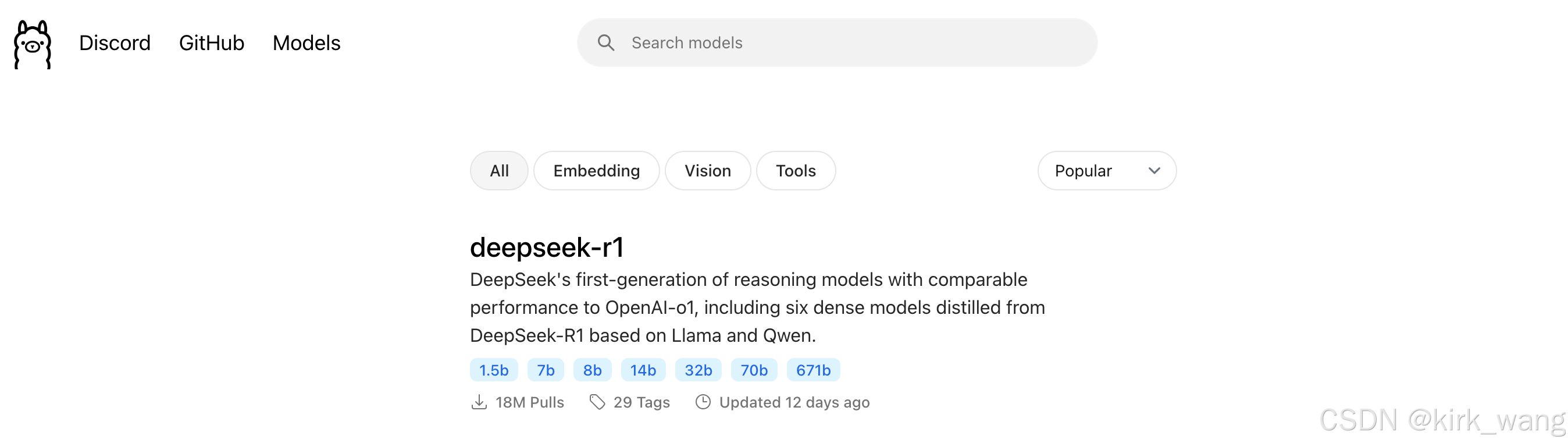Click the Ollama llama logo

point(32,44)
